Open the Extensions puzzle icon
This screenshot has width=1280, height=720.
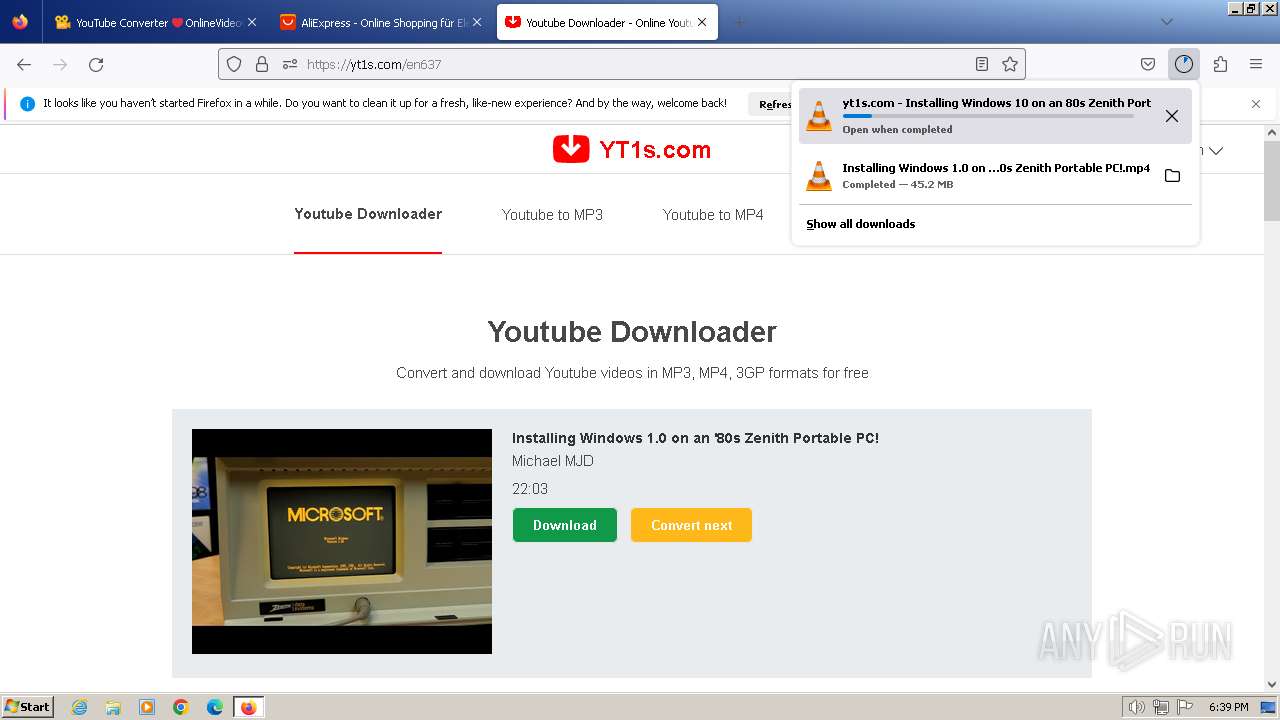pos(1220,64)
